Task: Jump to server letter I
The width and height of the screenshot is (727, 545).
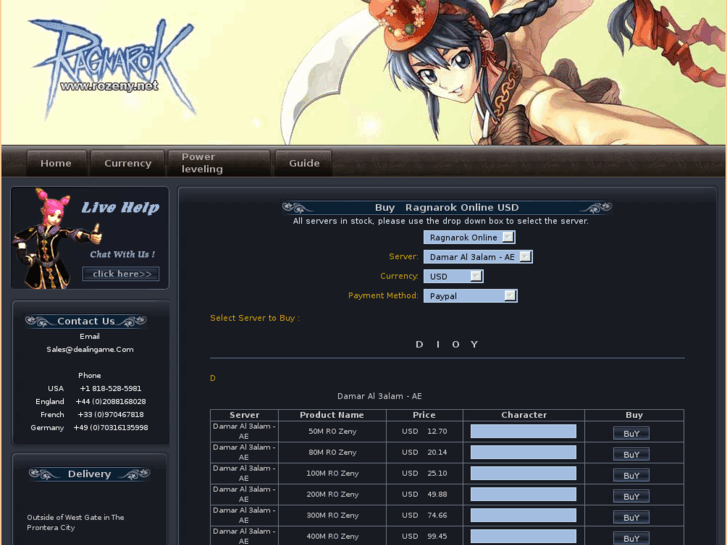Action: click(x=438, y=345)
